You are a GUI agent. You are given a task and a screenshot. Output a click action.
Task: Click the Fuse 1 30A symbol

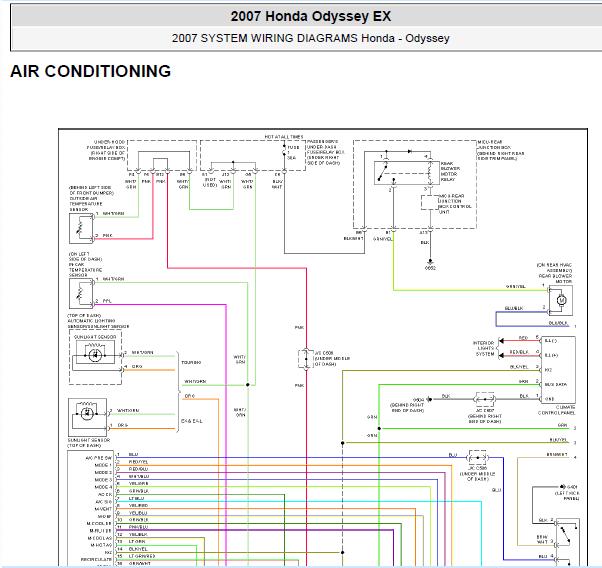pos(284,152)
